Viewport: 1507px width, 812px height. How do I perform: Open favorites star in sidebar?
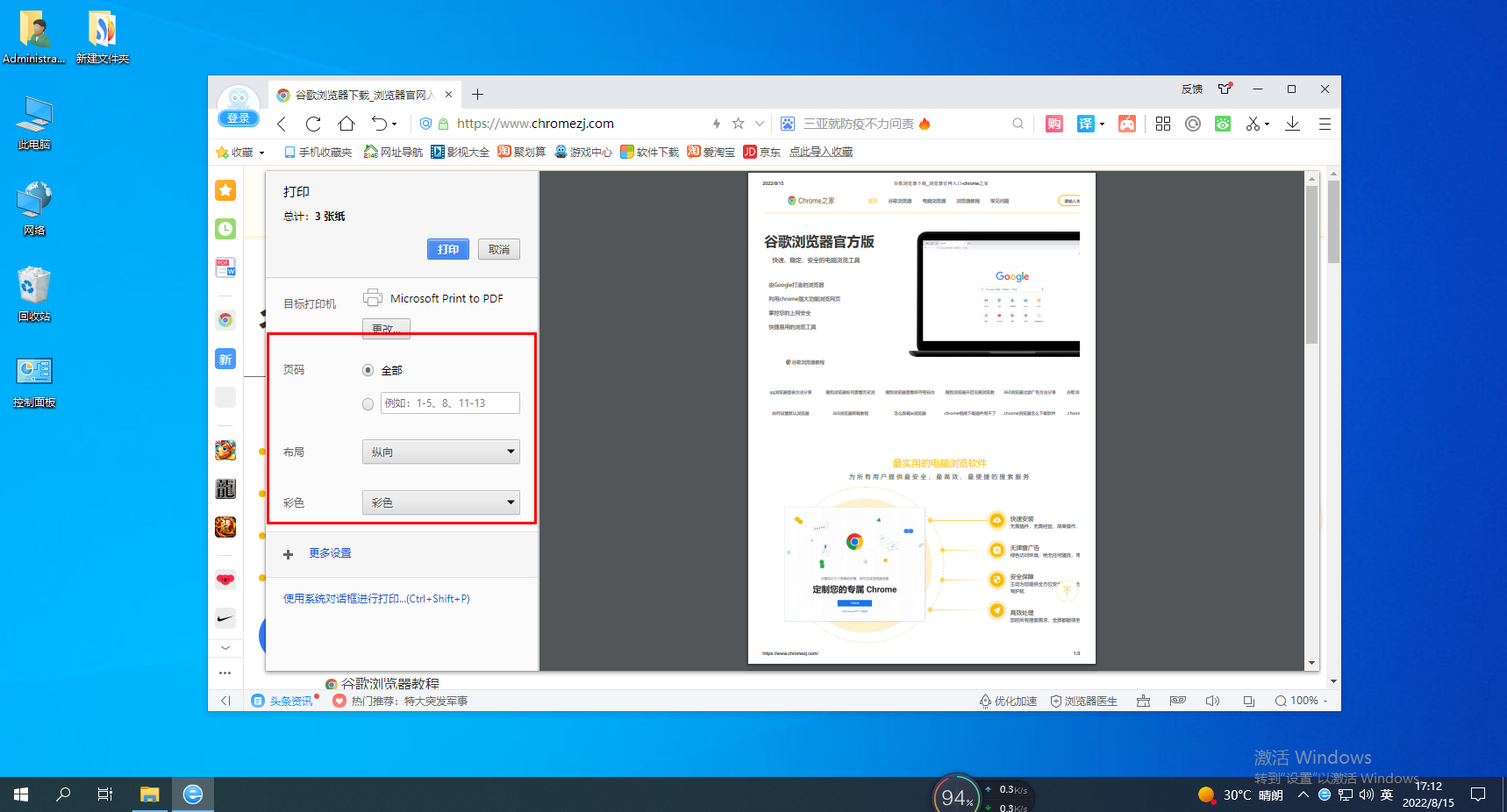click(225, 190)
